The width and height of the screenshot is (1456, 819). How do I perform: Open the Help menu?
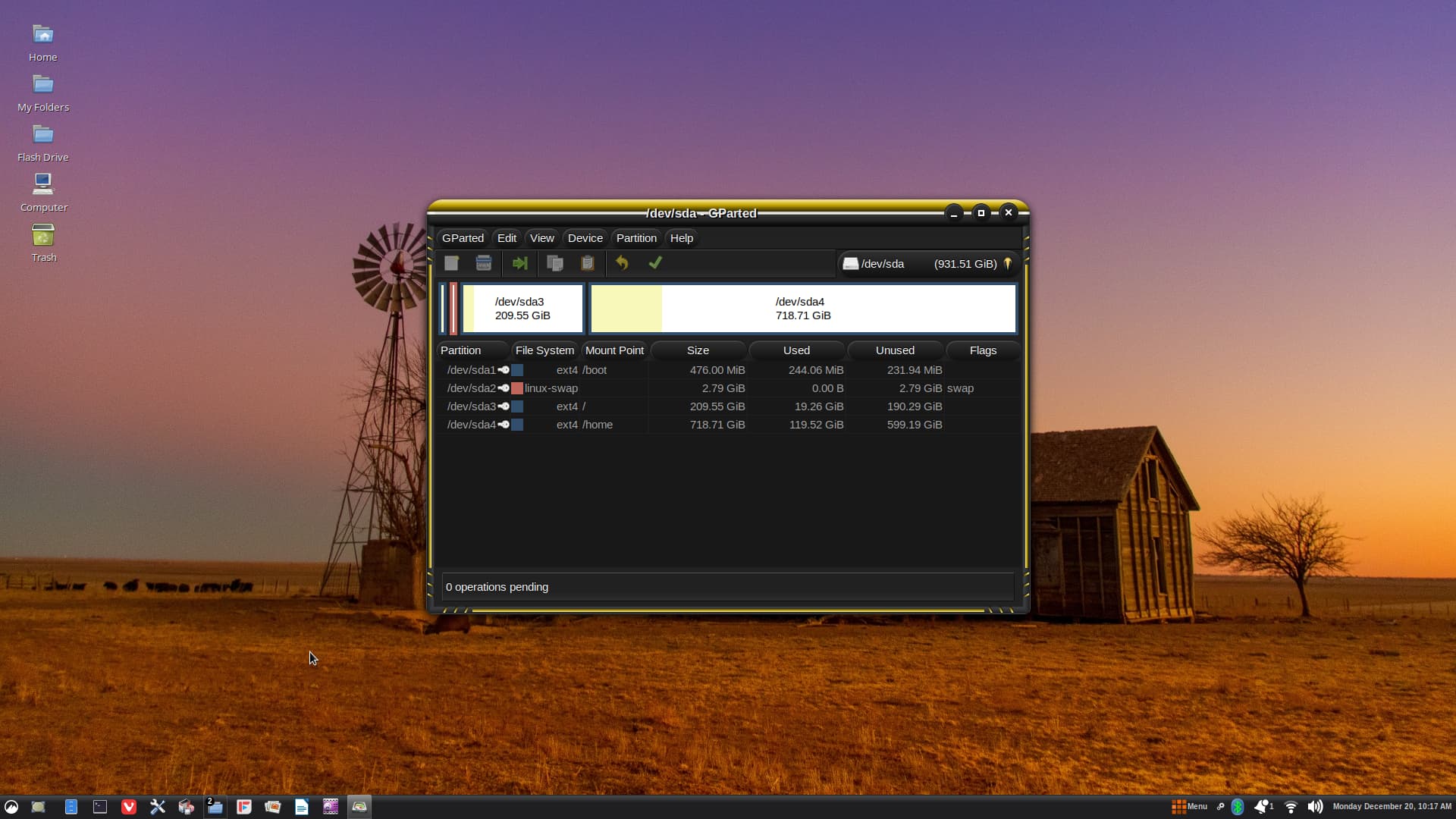682,238
